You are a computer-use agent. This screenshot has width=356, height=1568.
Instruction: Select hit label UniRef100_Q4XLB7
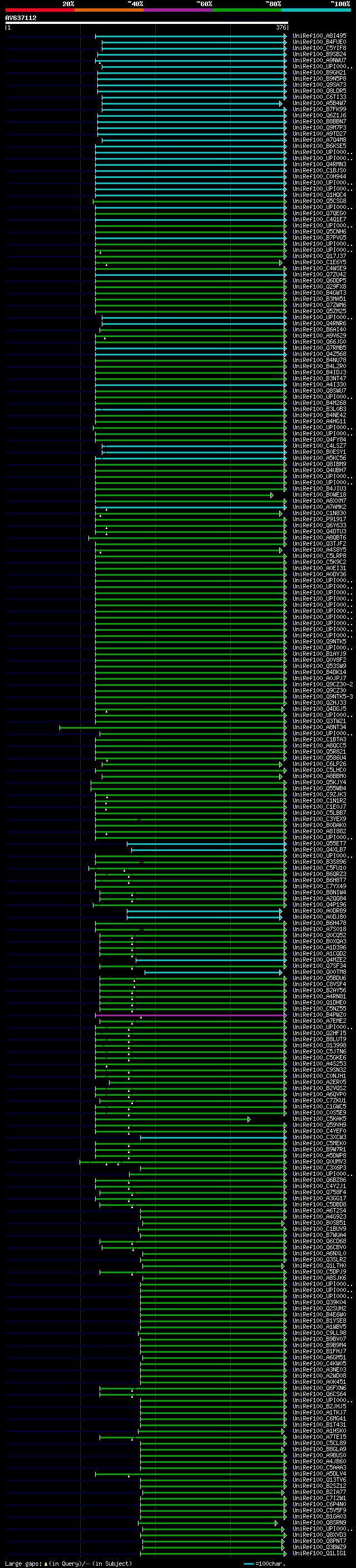click(319, 849)
